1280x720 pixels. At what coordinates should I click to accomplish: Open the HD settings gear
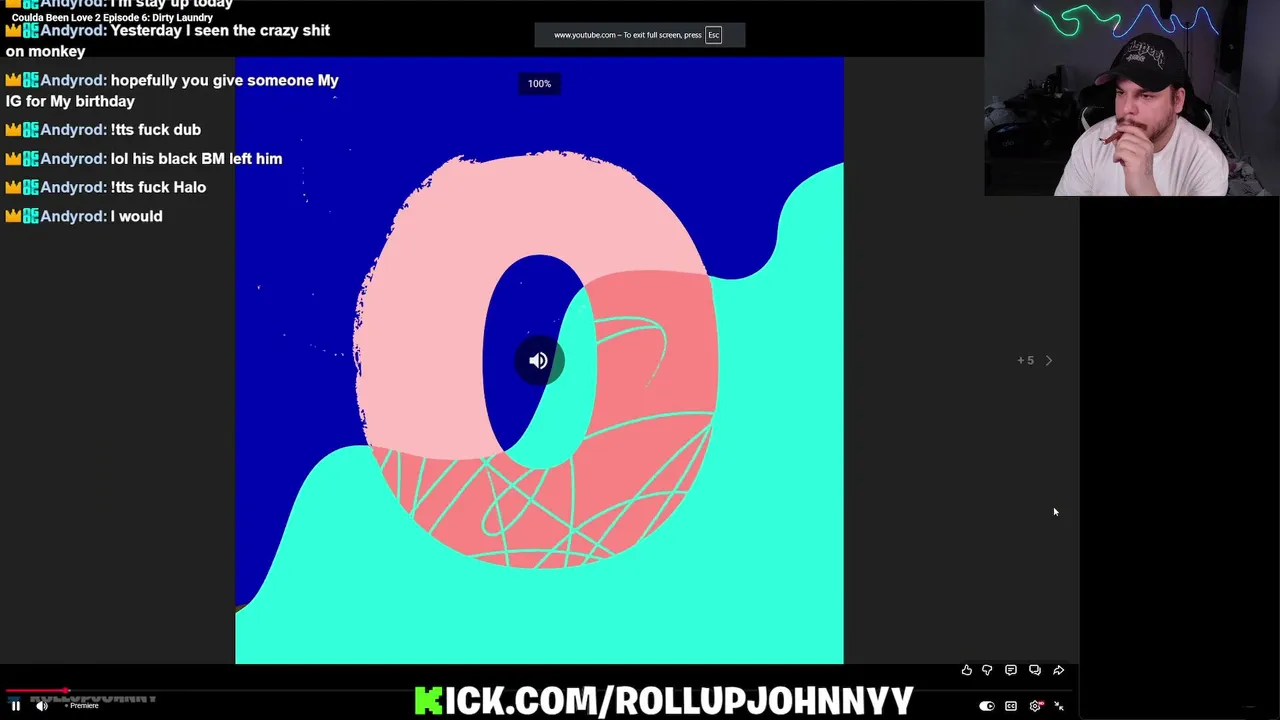click(x=1036, y=706)
